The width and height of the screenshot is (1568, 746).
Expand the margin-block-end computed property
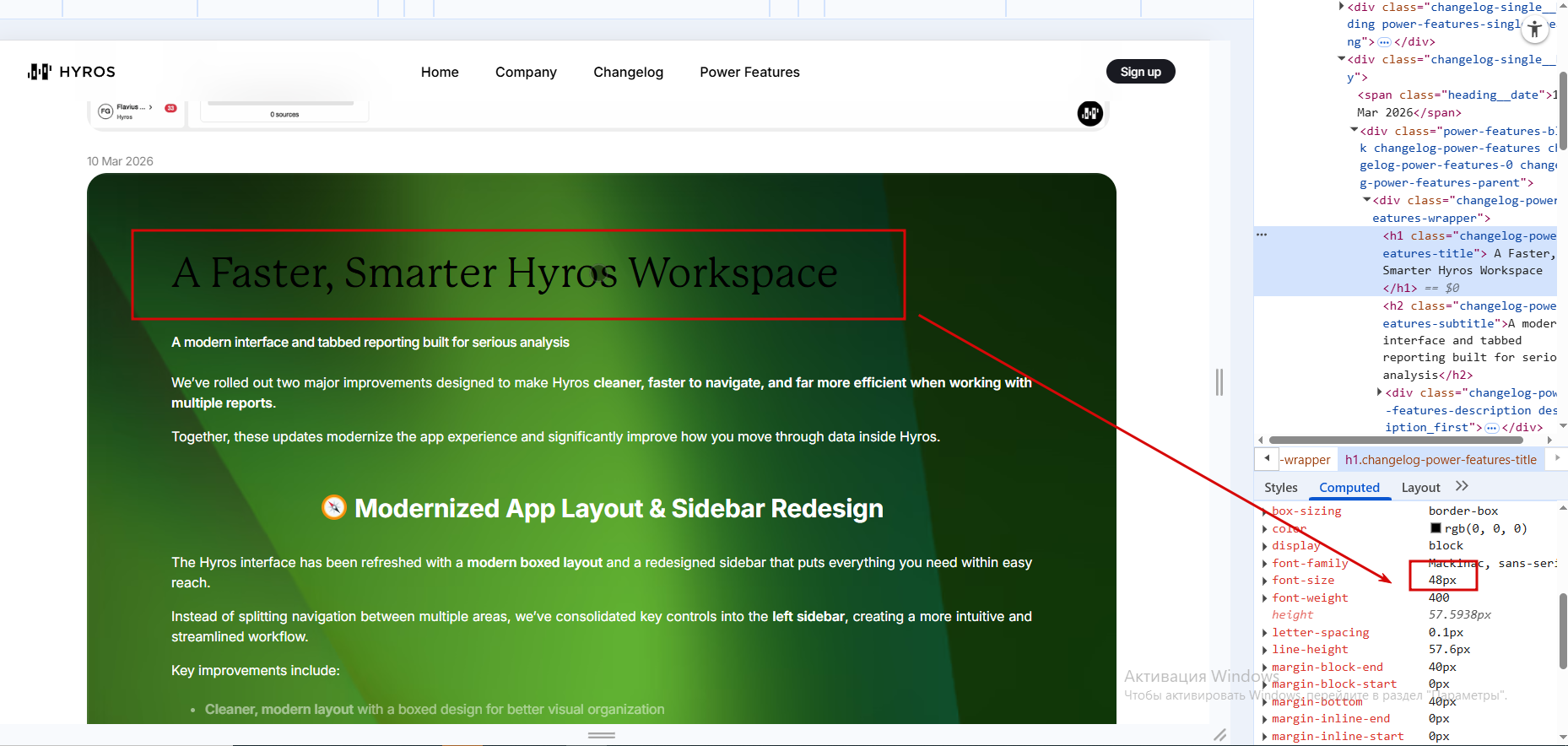(1265, 668)
